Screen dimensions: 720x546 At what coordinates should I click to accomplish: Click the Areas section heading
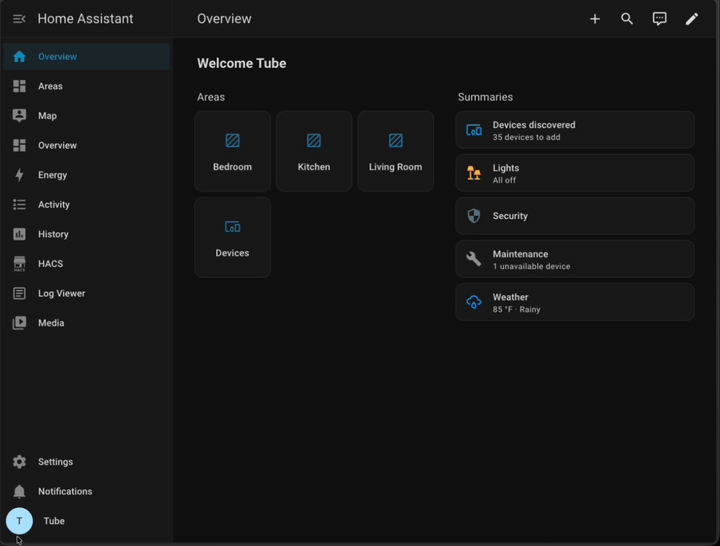click(x=211, y=97)
